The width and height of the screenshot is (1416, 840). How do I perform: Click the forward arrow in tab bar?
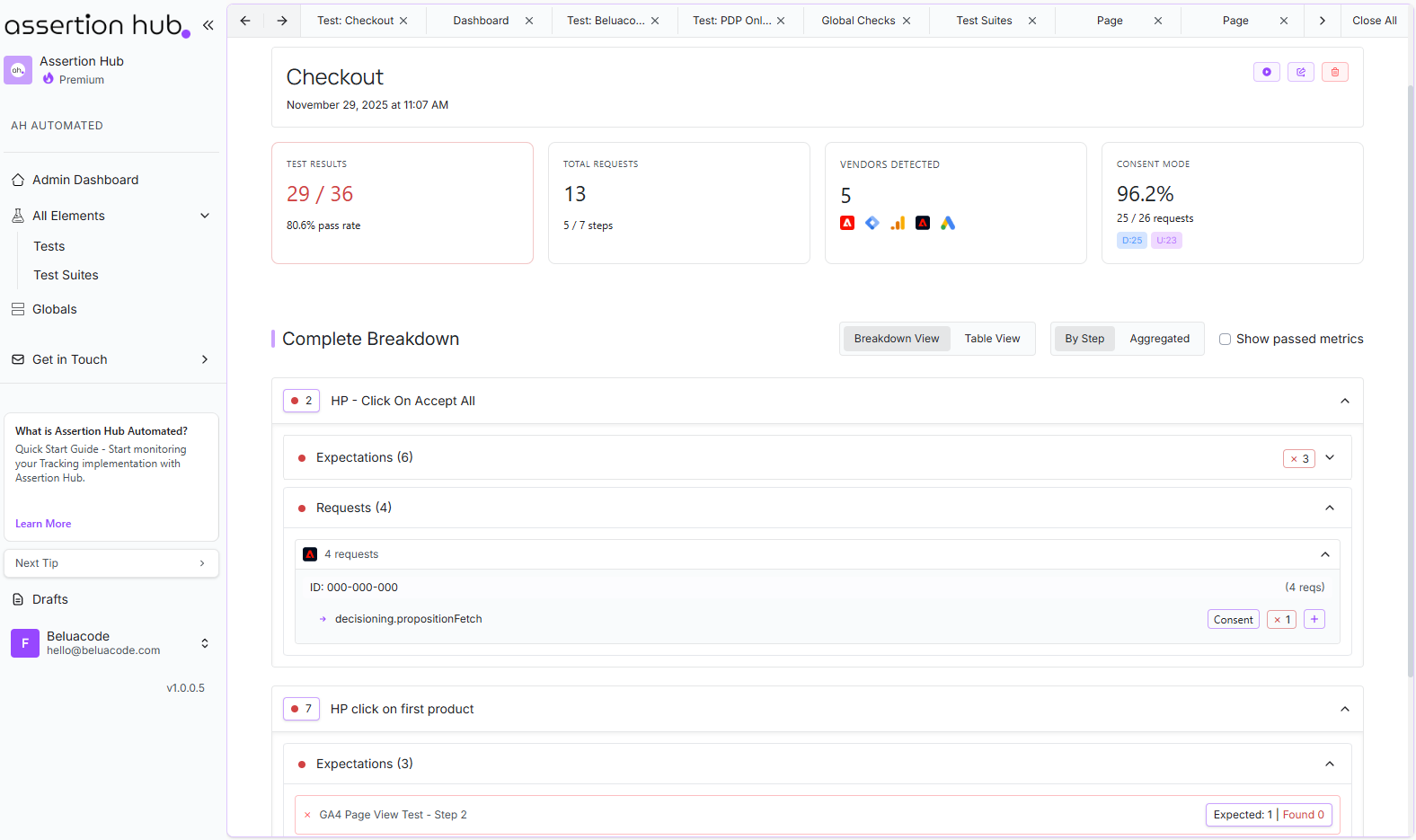tap(282, 21)
